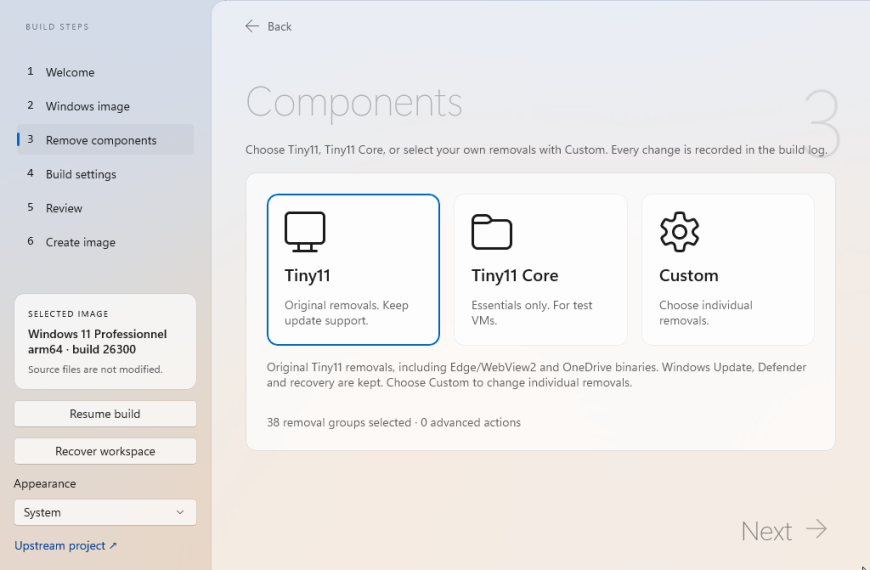Click "Essentials only. For test VMs." text
The width and height of the screenshot is (870, 570).
point(532,312)
